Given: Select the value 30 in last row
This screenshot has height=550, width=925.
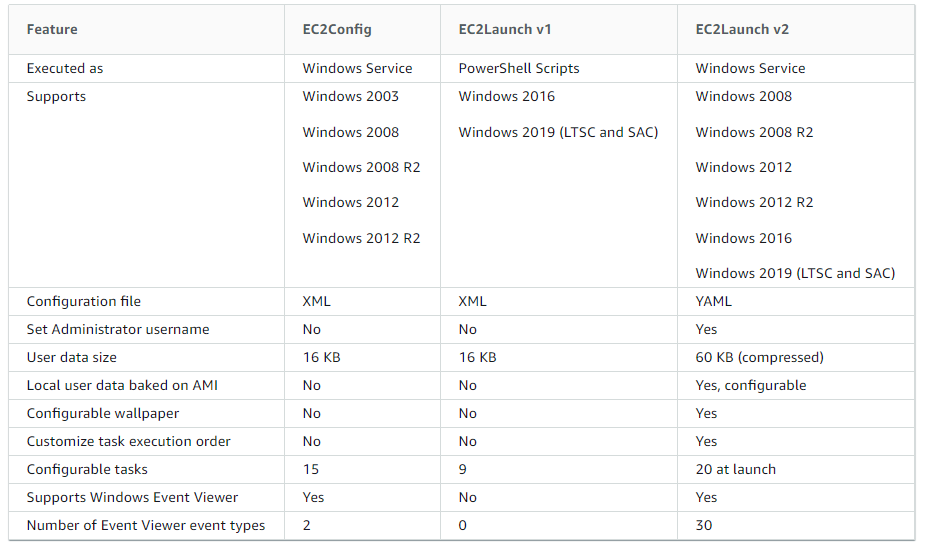Looking at the screenshot, I should 704,526.
